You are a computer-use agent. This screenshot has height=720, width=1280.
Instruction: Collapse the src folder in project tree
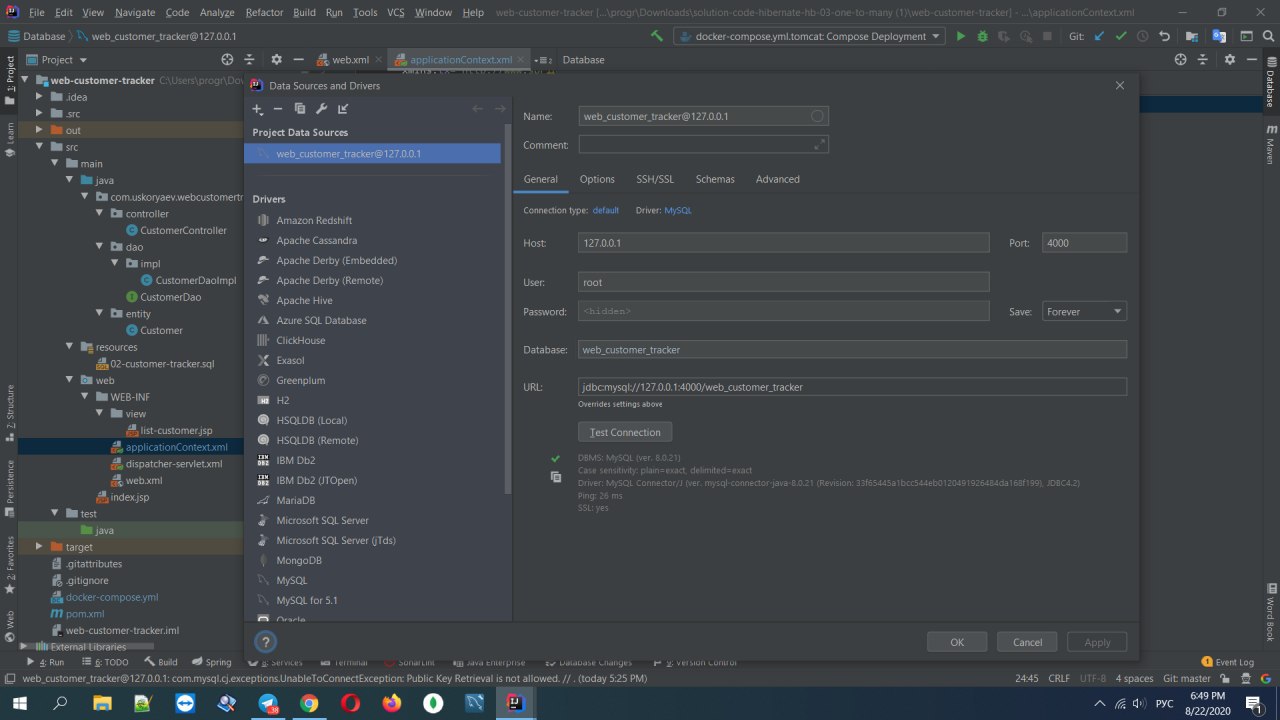pyautogui.click(x=41, y=147)
